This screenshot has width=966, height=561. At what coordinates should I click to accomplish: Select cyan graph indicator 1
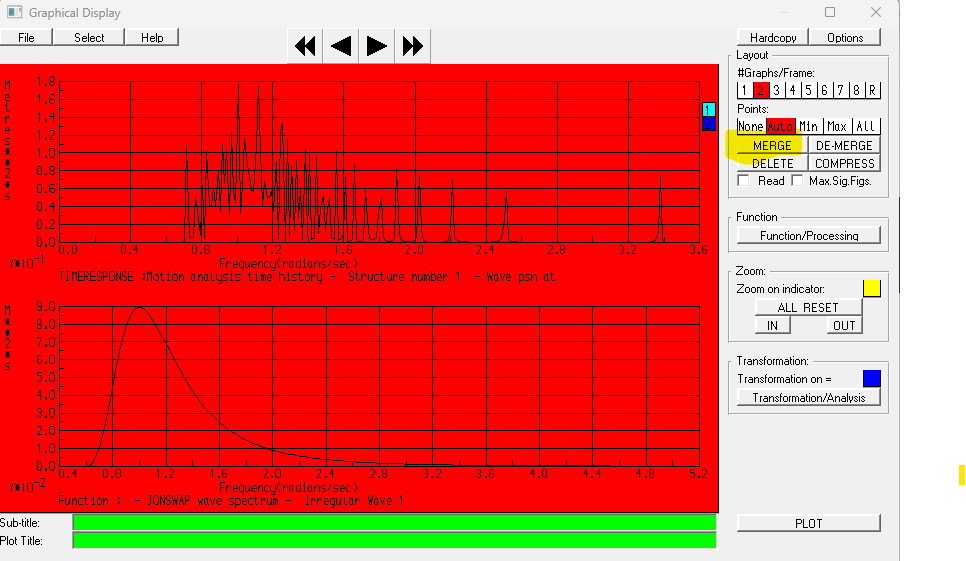point(708,110)
